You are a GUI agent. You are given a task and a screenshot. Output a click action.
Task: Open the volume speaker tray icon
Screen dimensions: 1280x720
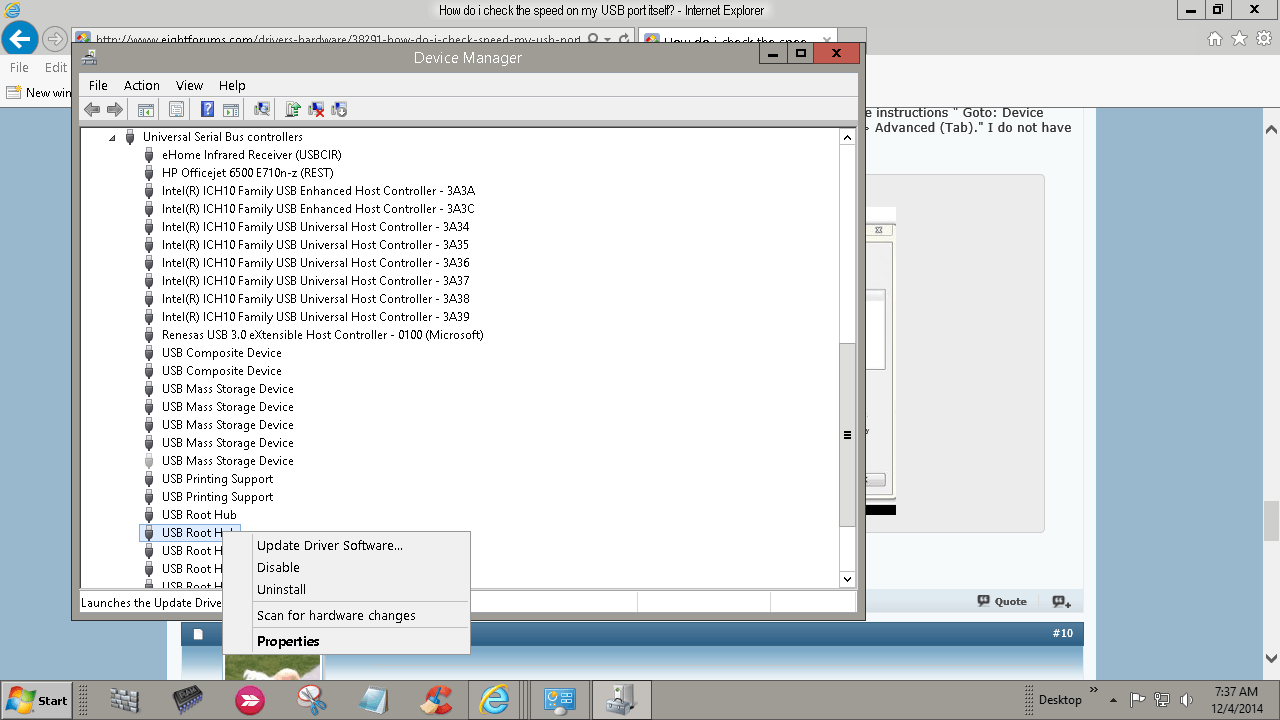pyautogui.click(x=1186, y=700)
